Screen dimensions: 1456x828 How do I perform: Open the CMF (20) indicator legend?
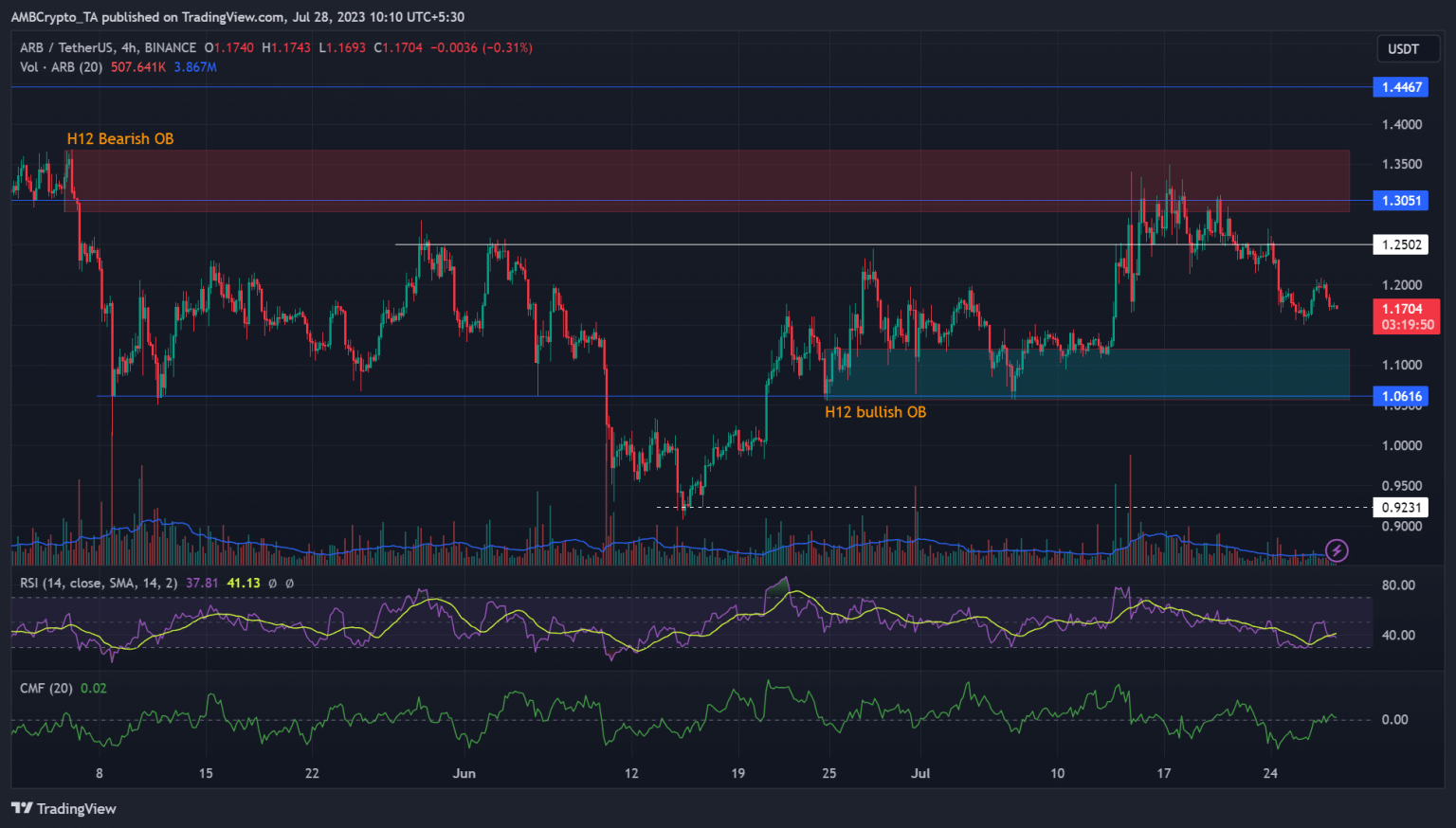click(x=45, y=689)
